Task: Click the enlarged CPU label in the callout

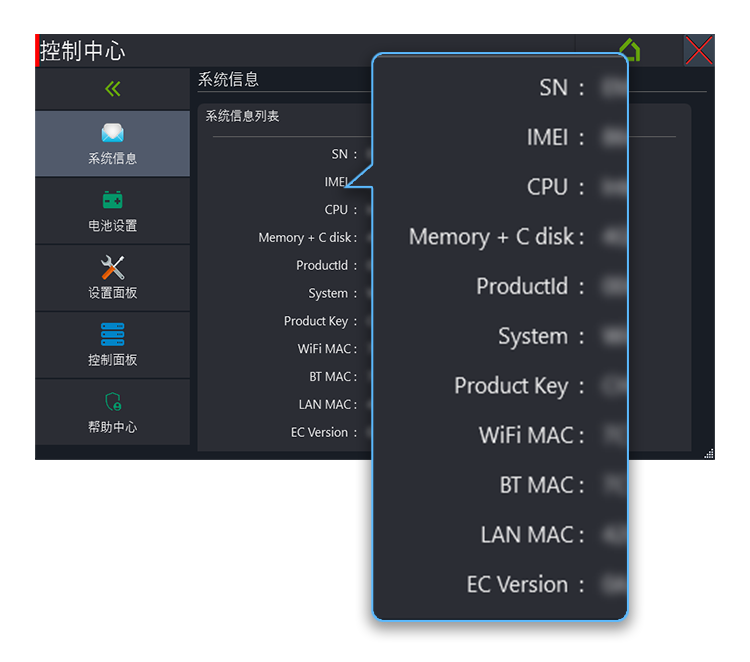Action: click(x=547, y=187)
